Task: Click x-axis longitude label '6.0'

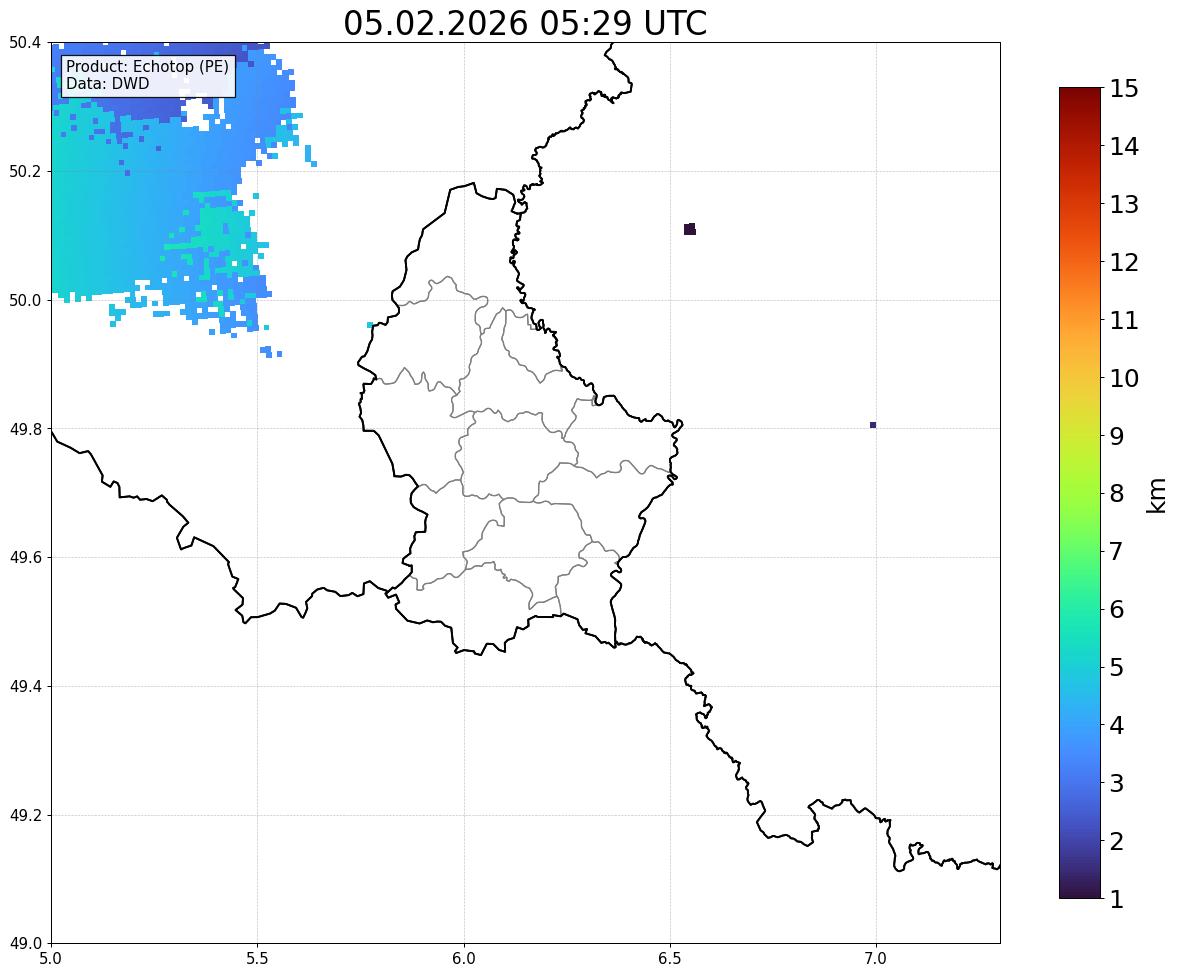Action: click(464, 959)
